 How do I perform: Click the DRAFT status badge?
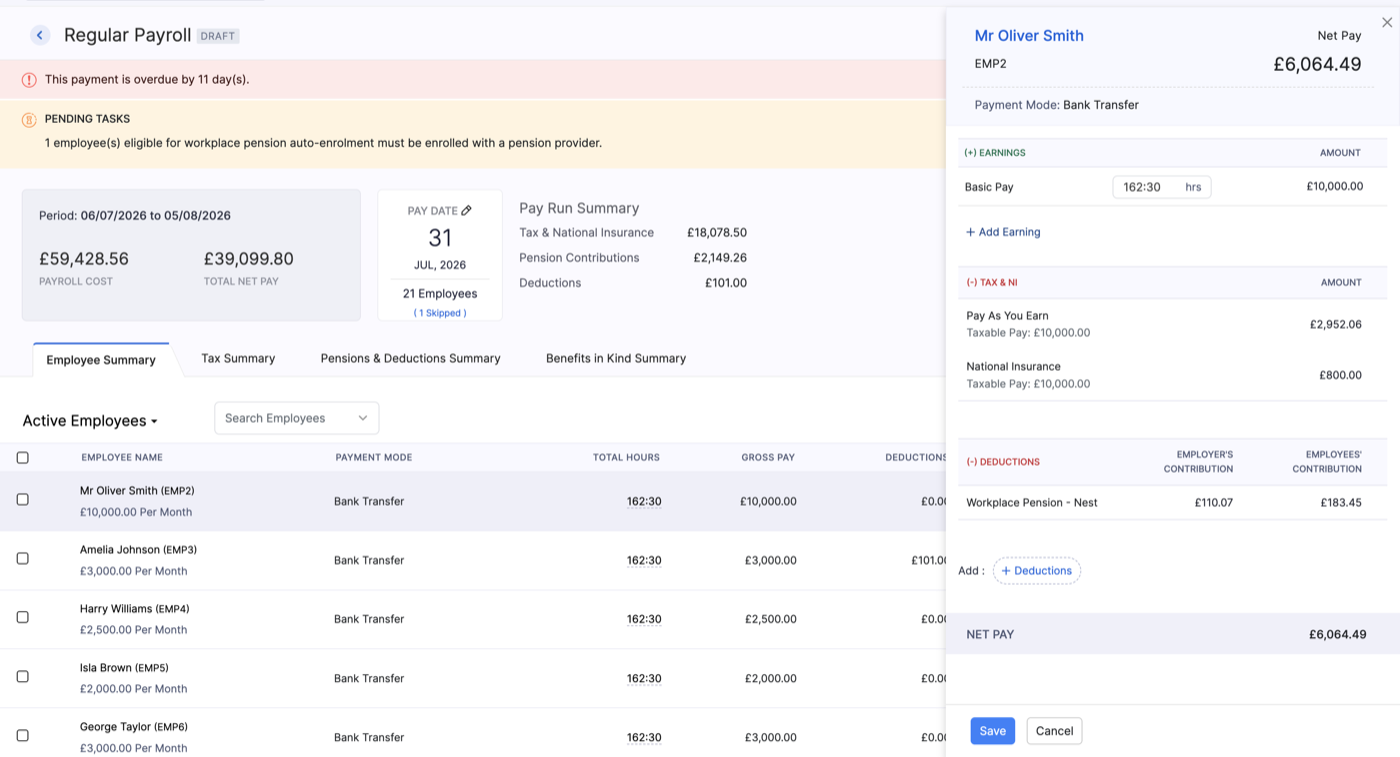coord(218,36)
